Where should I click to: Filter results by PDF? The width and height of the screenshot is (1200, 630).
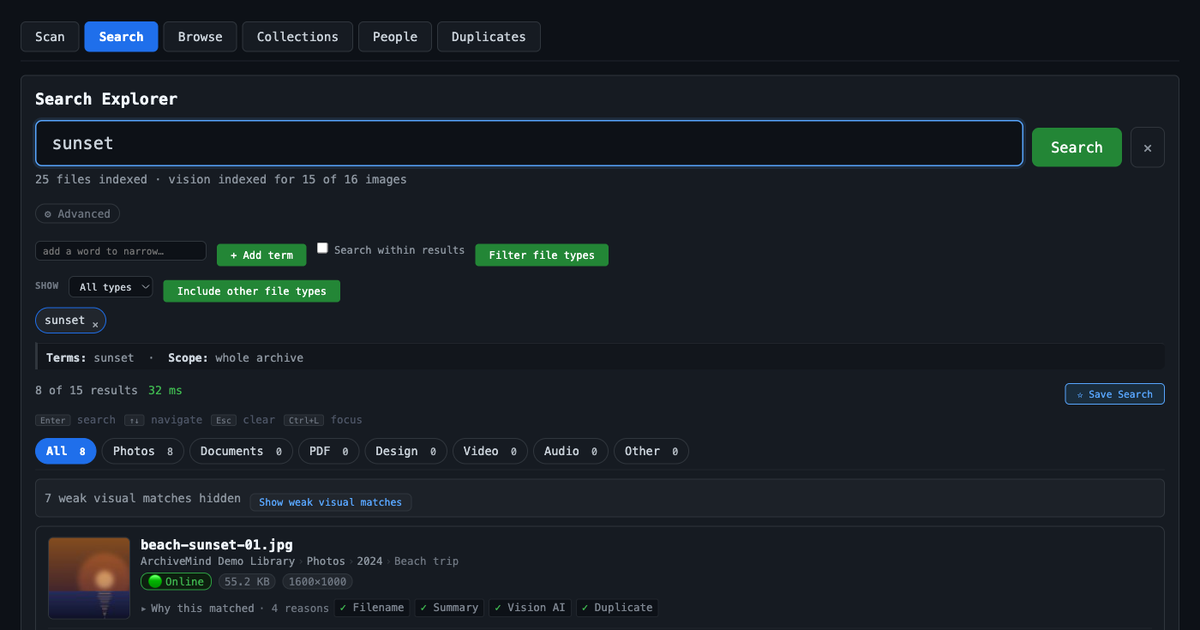coord(329,451)
